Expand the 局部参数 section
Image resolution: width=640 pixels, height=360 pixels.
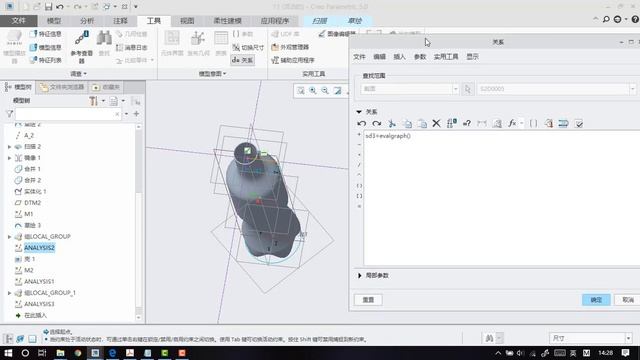click(x=359, y=276)
